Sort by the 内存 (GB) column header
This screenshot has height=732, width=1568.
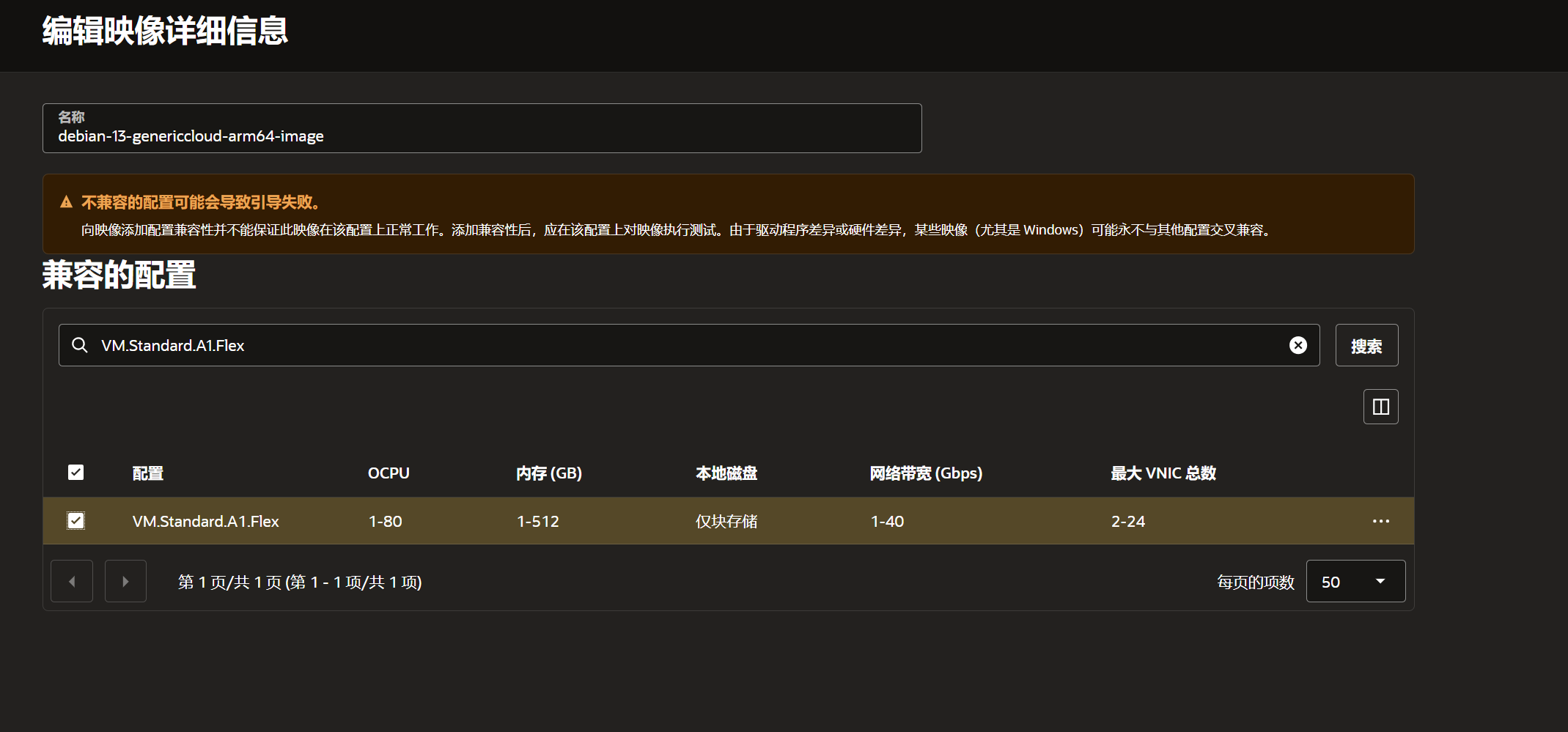click(x=548, y=473)
